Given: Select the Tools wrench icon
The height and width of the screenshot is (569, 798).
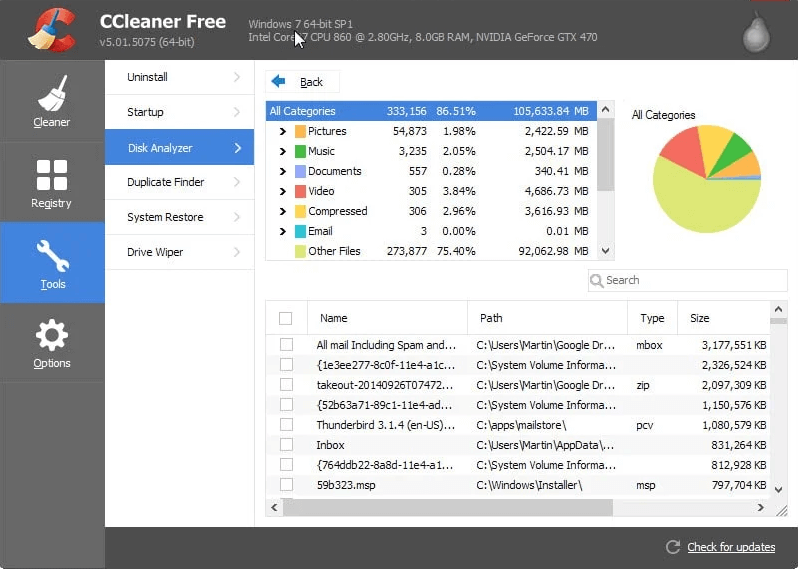Looking at the screenshot, I should pos(52,255).
